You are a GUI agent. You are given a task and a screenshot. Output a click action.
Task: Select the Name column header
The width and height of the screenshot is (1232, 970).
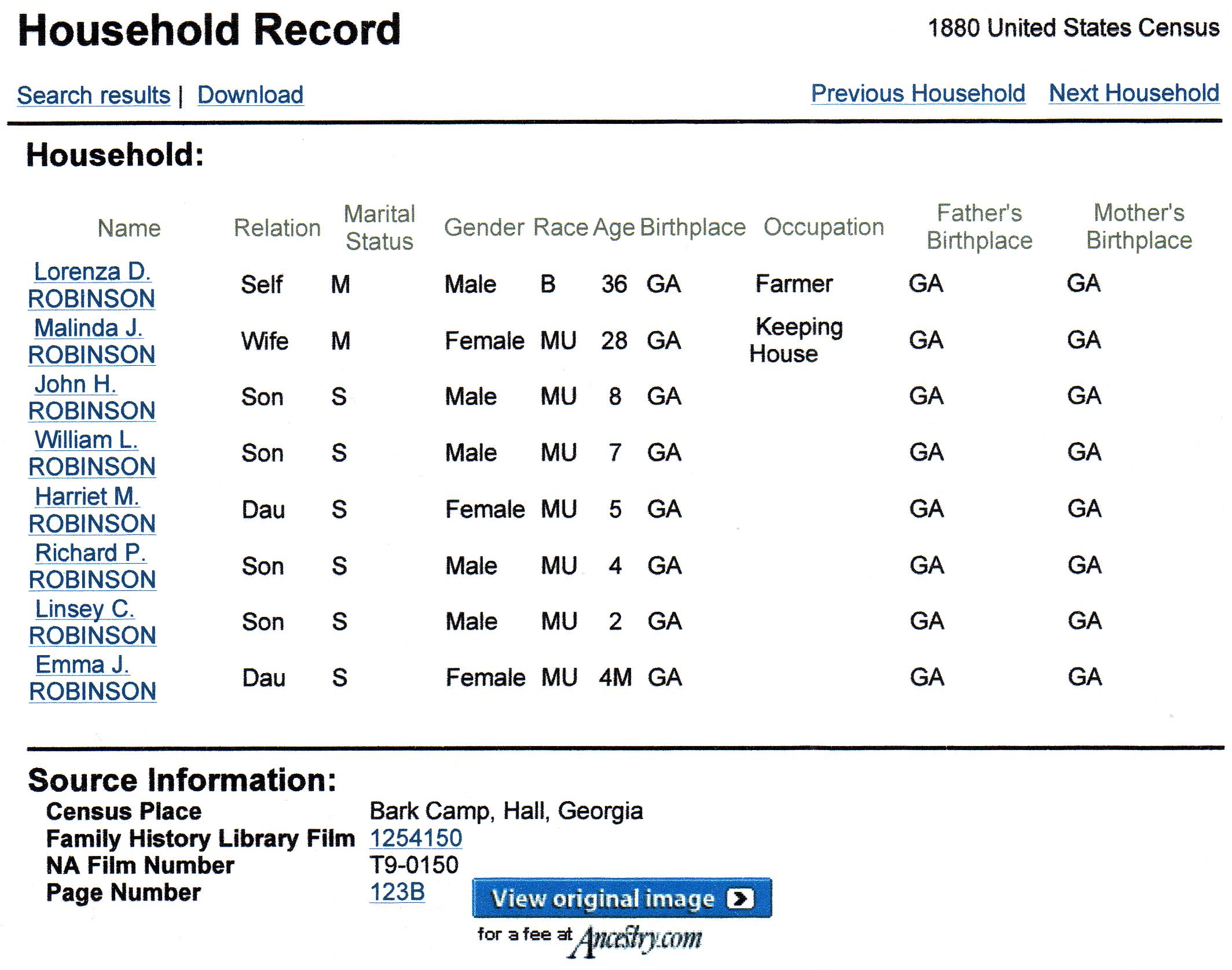click(x=129, y=228)
